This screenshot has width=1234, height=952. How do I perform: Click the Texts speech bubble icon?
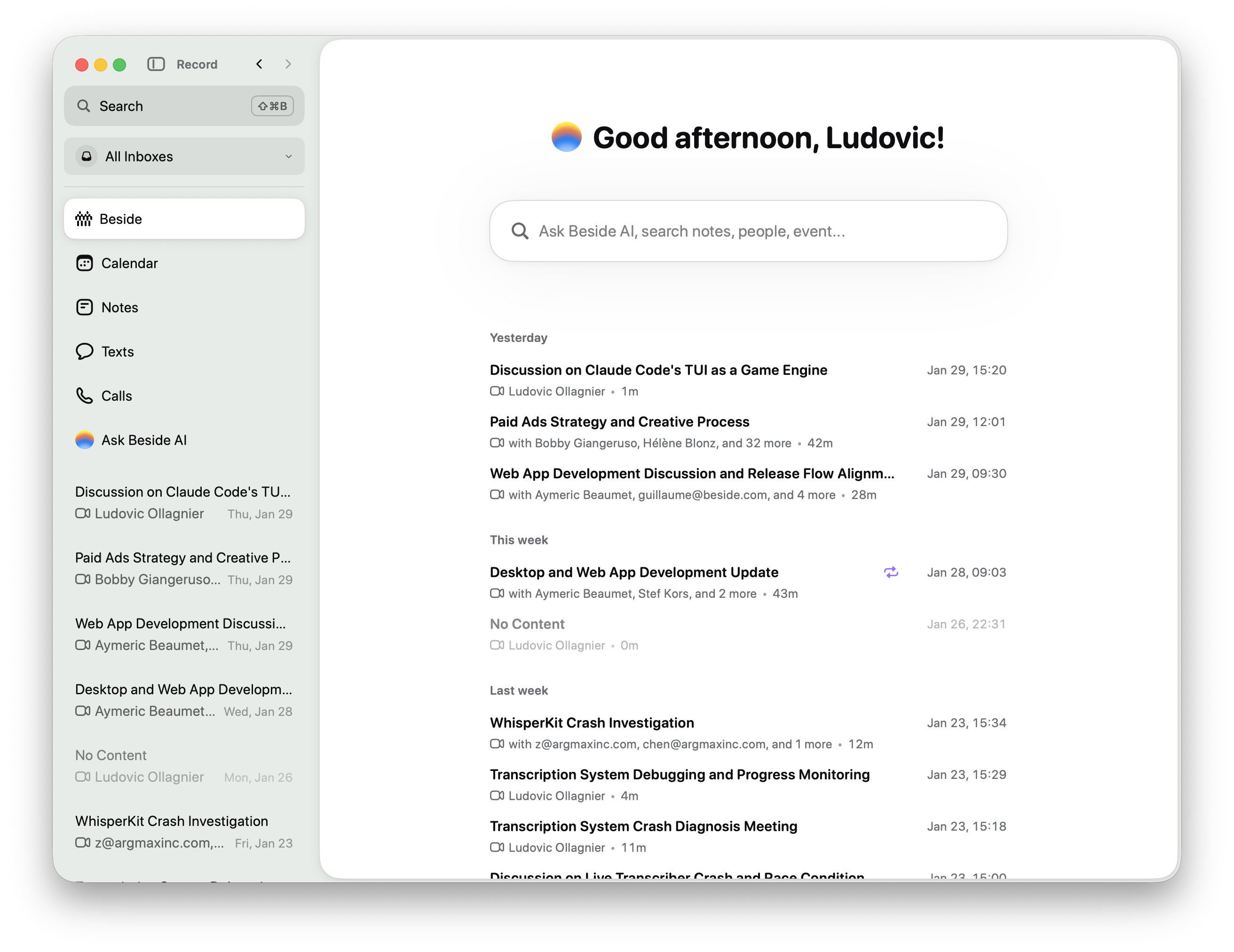[x=84, y=351]
